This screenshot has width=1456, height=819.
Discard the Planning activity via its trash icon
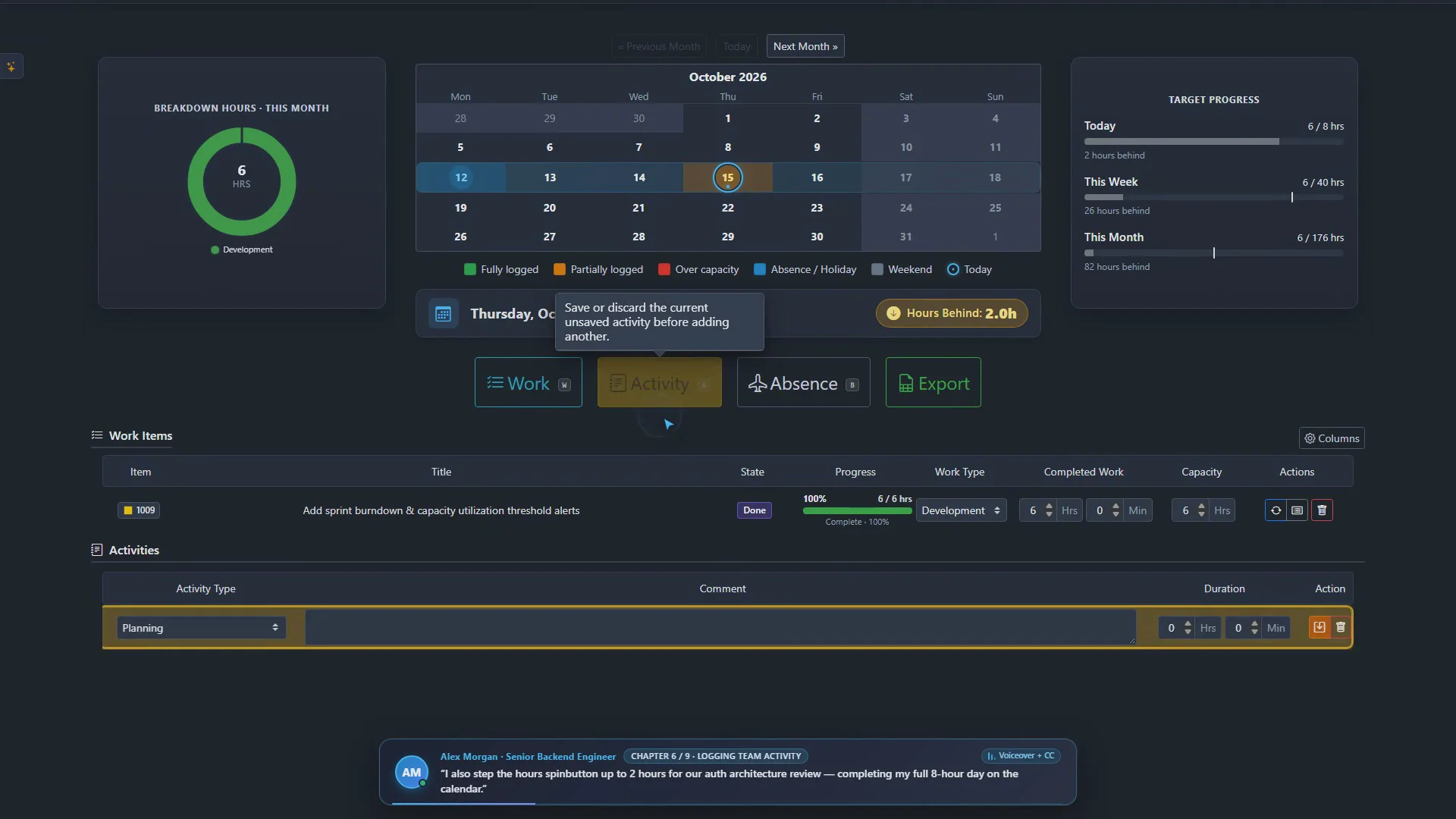coord(1341,627)
